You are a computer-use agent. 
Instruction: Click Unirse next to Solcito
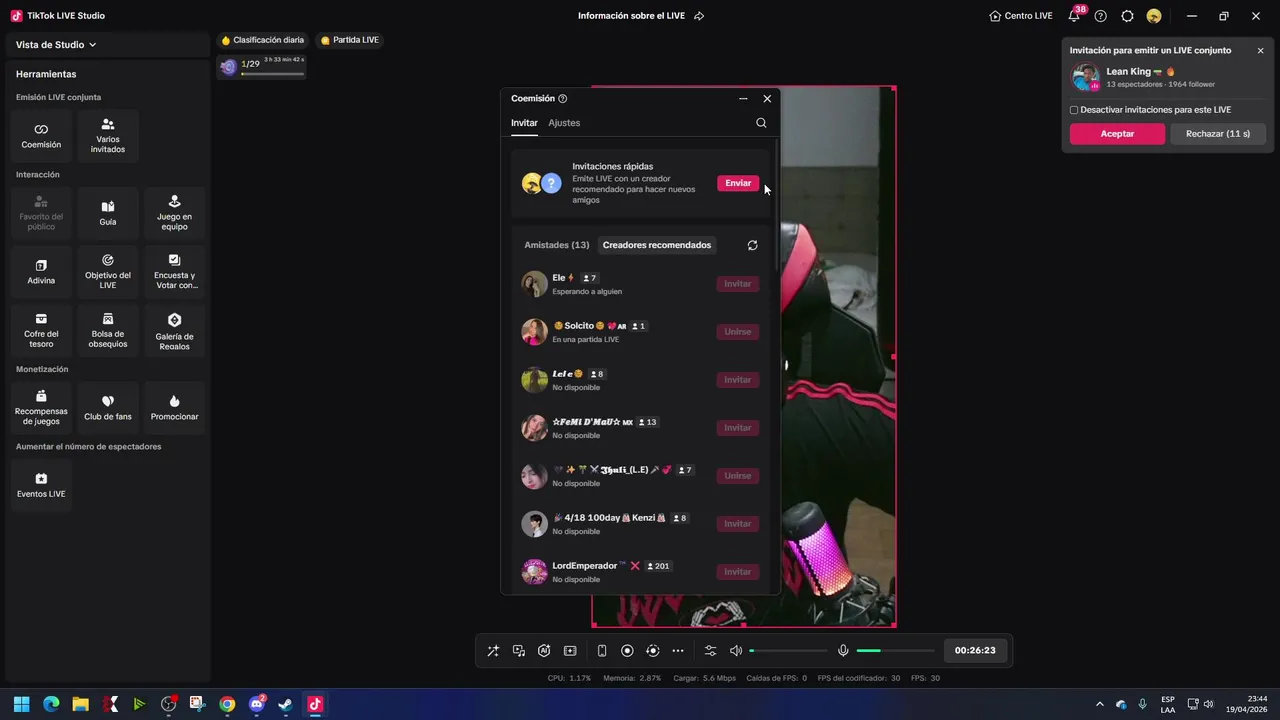coord(738,332)
